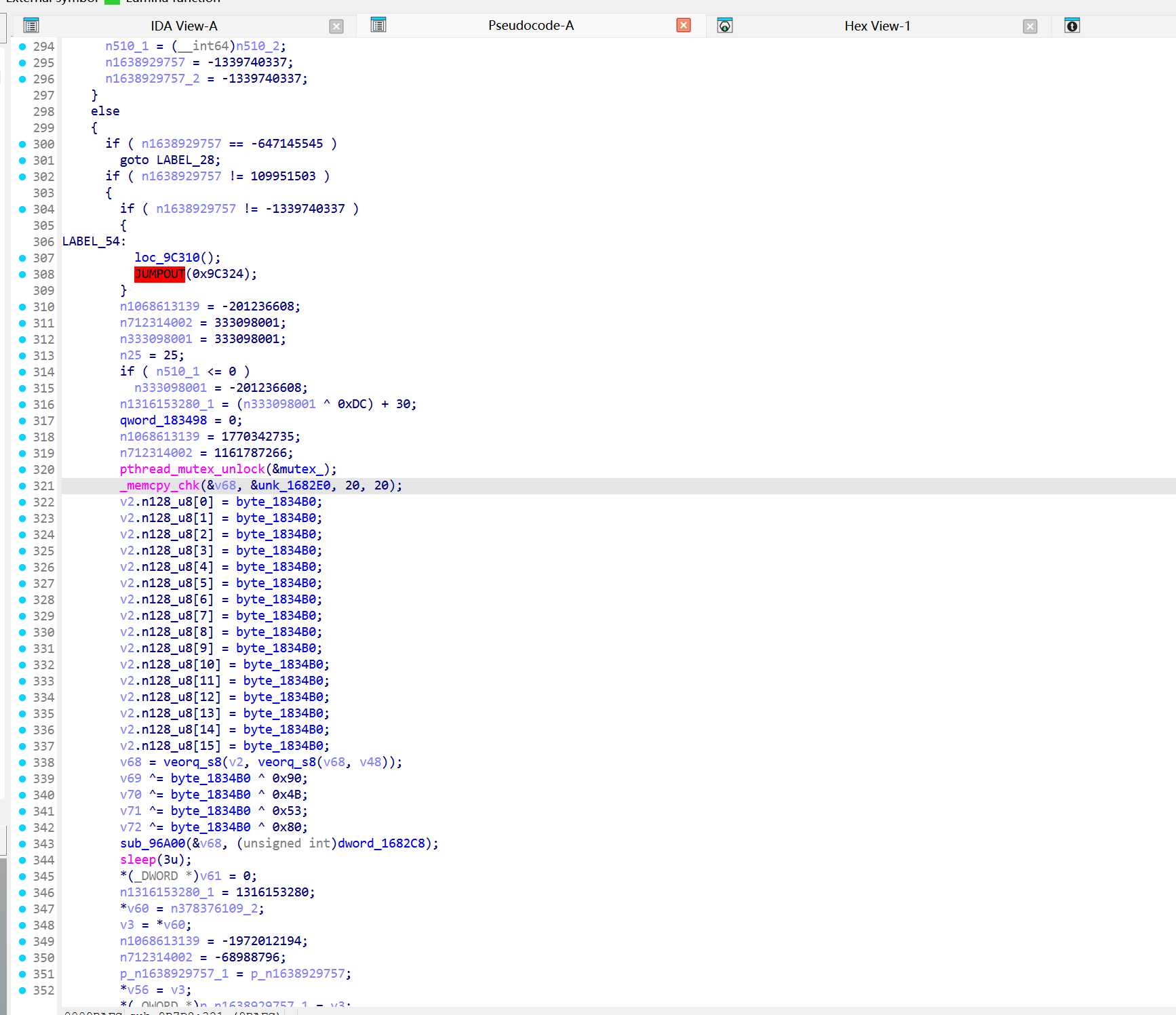
Task: Click the Hex View-1 tab icon
Action: (x=725, y=26)
